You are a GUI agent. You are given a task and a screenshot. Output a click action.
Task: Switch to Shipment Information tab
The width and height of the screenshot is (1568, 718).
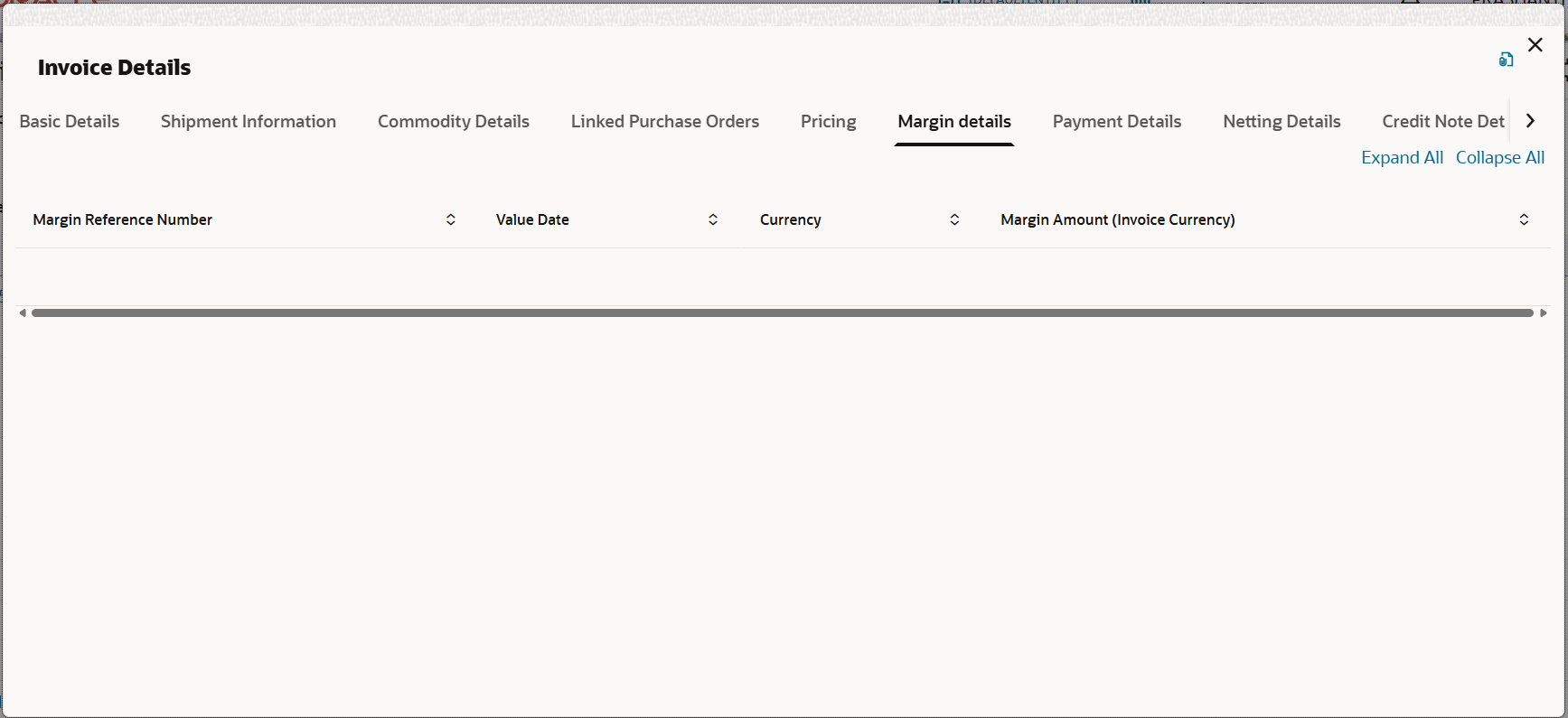tap(249, 121)
